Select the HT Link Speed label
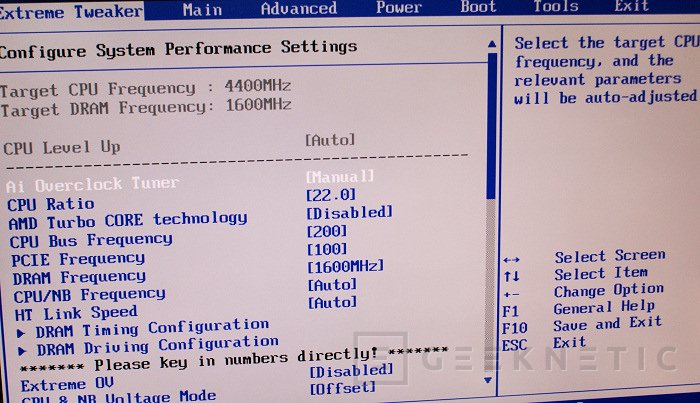 tap(76, 313)
